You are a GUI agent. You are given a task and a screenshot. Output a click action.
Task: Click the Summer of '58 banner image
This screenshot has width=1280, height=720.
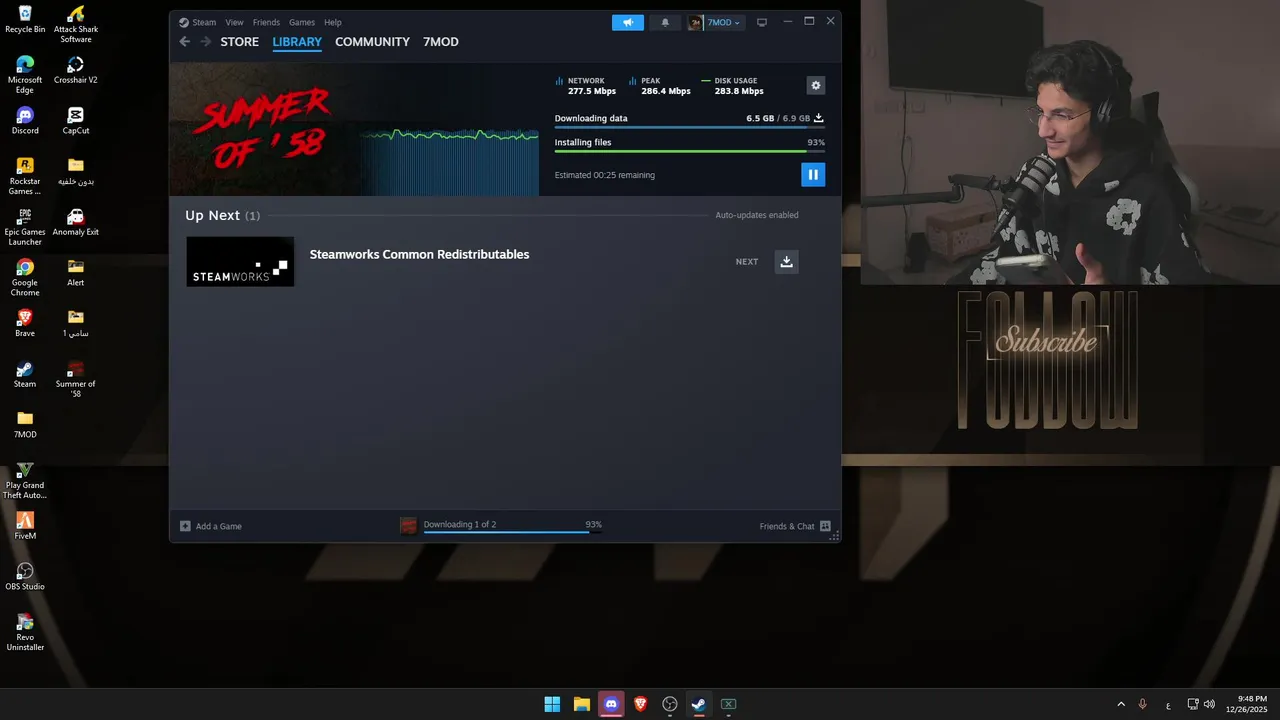click(354, 130)
